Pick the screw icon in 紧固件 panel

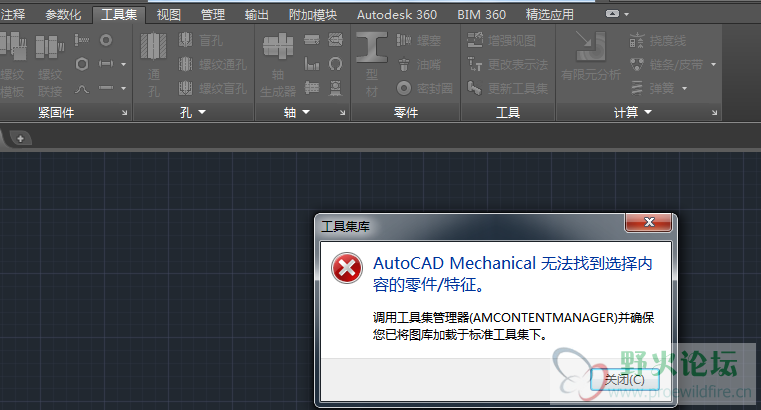tap(82, 40)
